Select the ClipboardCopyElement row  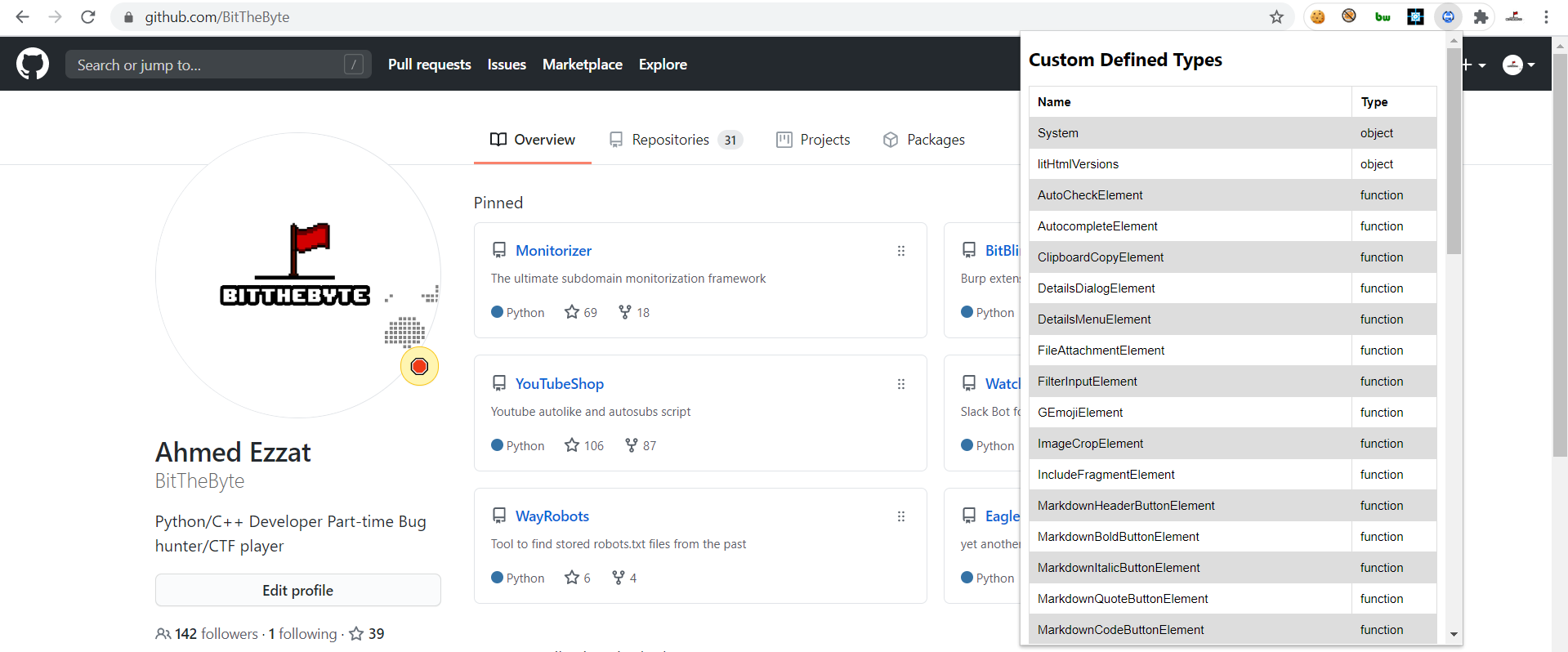[1233, 257]
